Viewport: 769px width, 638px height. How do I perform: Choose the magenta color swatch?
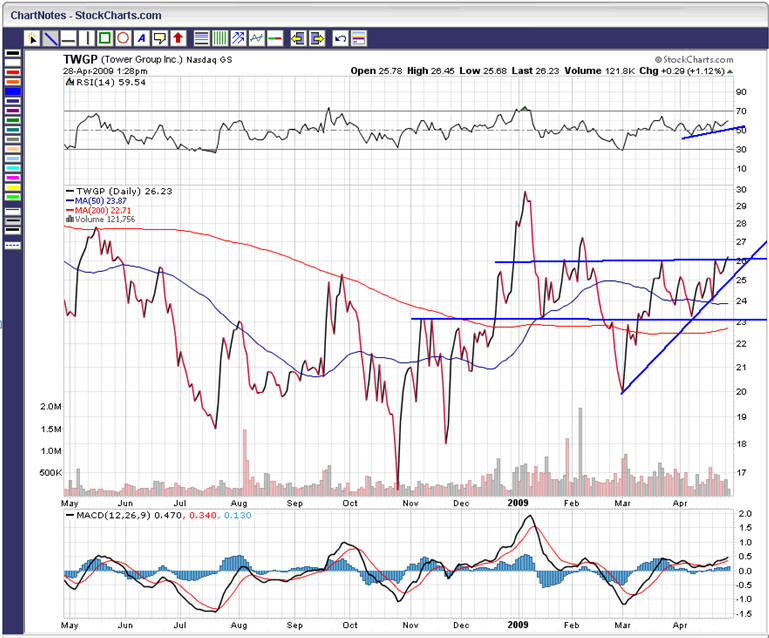[x=13, y=177]
